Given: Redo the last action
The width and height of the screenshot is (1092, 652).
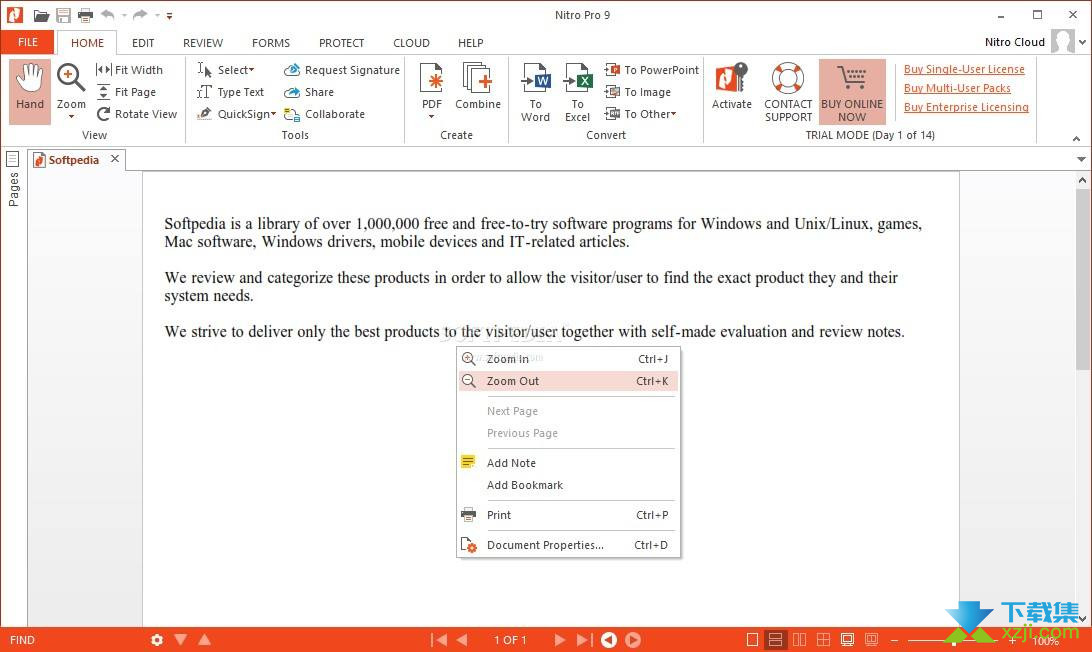Looking at the screenshot, I should click(140, 15).
